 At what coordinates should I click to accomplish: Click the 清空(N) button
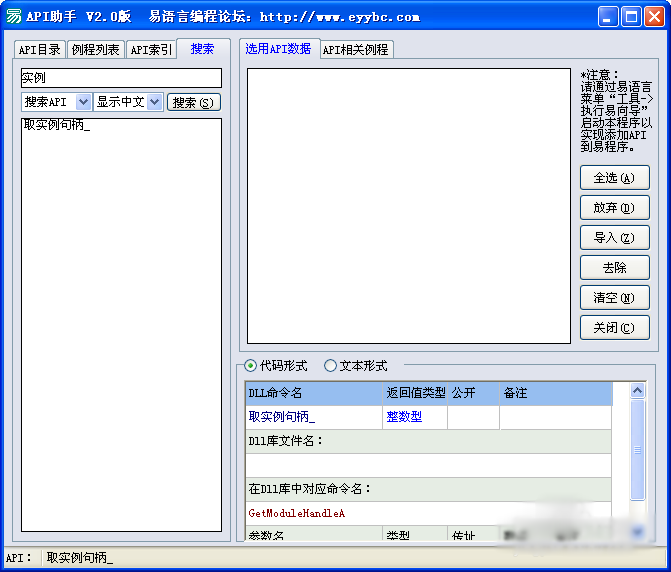[614, 298]
